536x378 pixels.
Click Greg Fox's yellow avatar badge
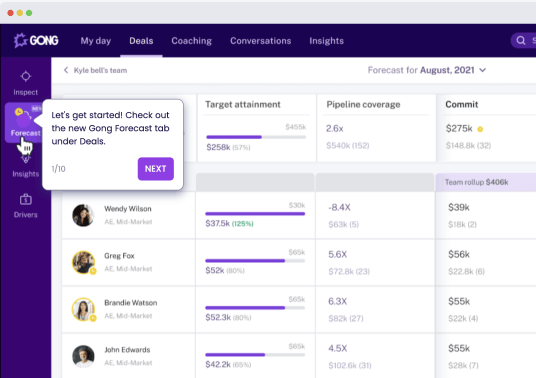click(93, 271)
